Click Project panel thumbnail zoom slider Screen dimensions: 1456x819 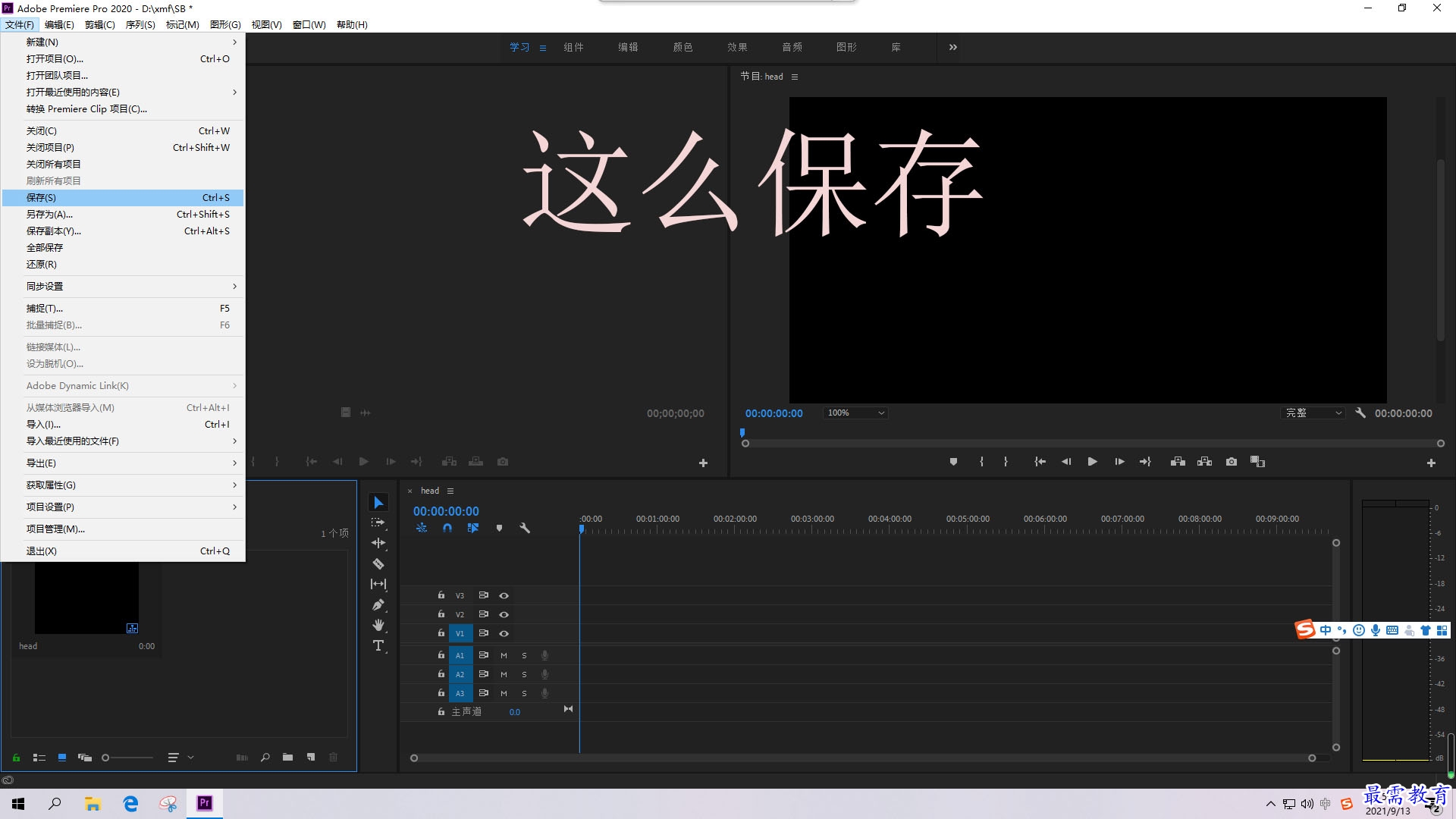(x=127, y=757)
